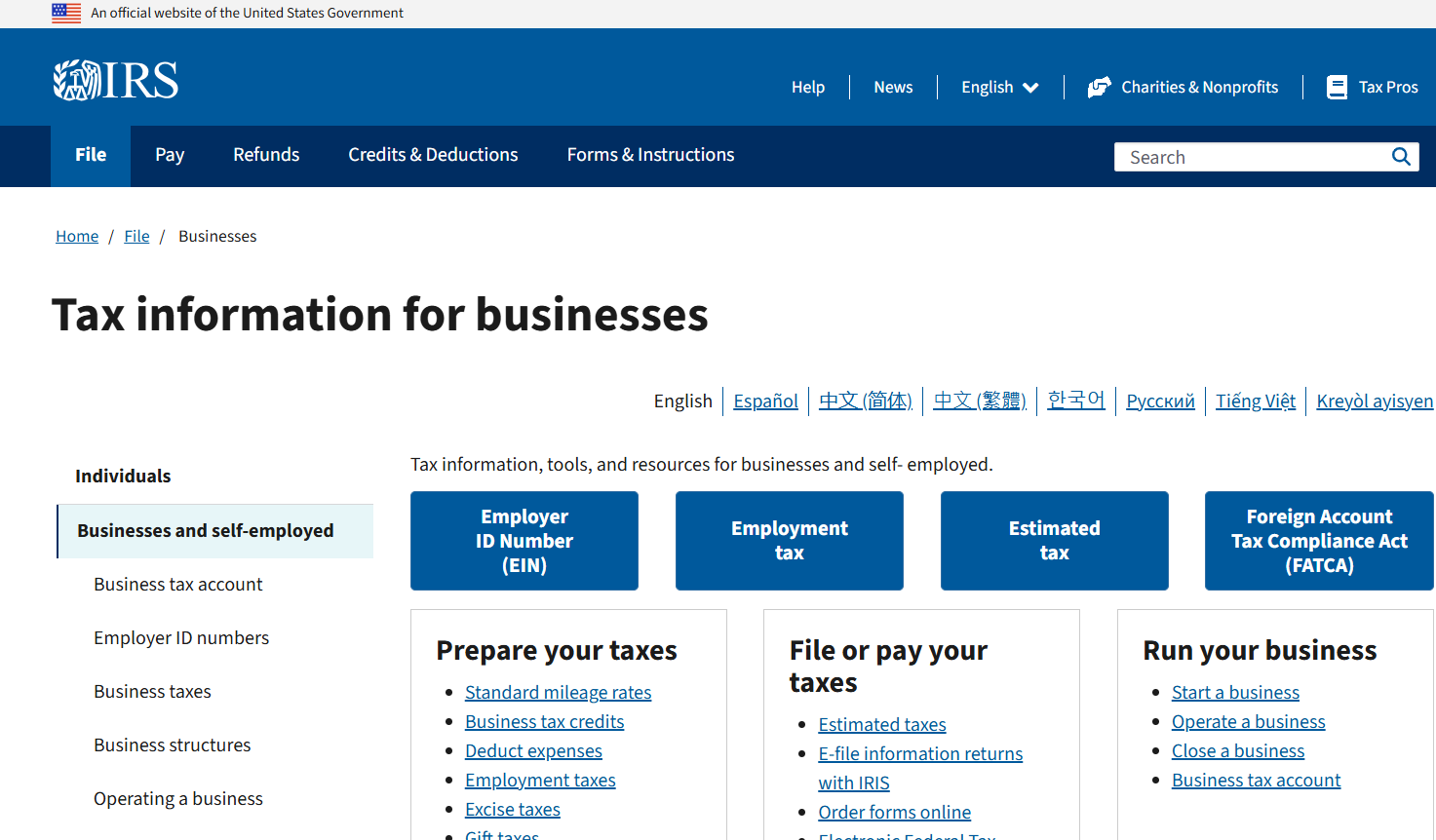
Task: Go to Home via breadcrumb
Action: click(x=77, y=236)
